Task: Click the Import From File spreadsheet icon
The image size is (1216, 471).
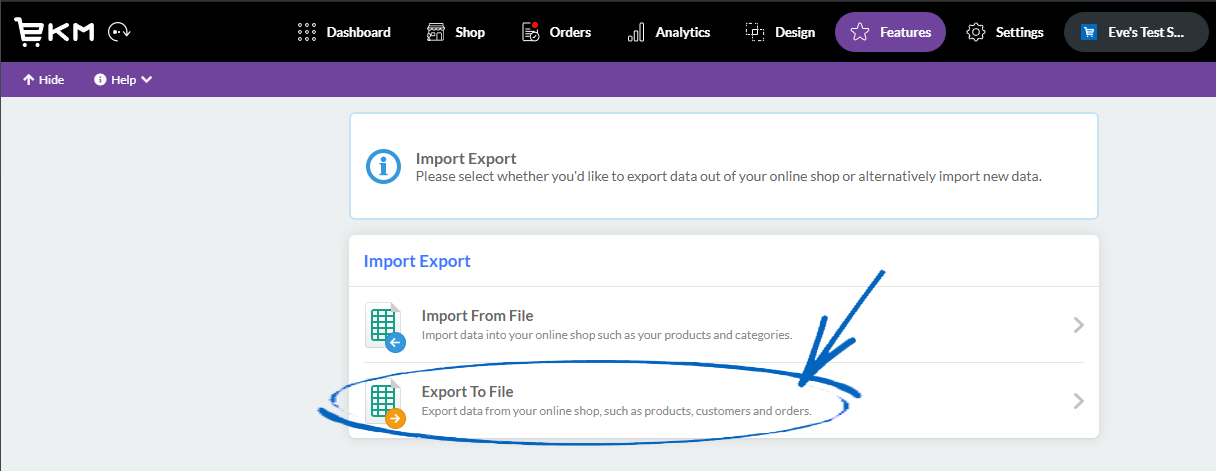Action: coord(385,326)
